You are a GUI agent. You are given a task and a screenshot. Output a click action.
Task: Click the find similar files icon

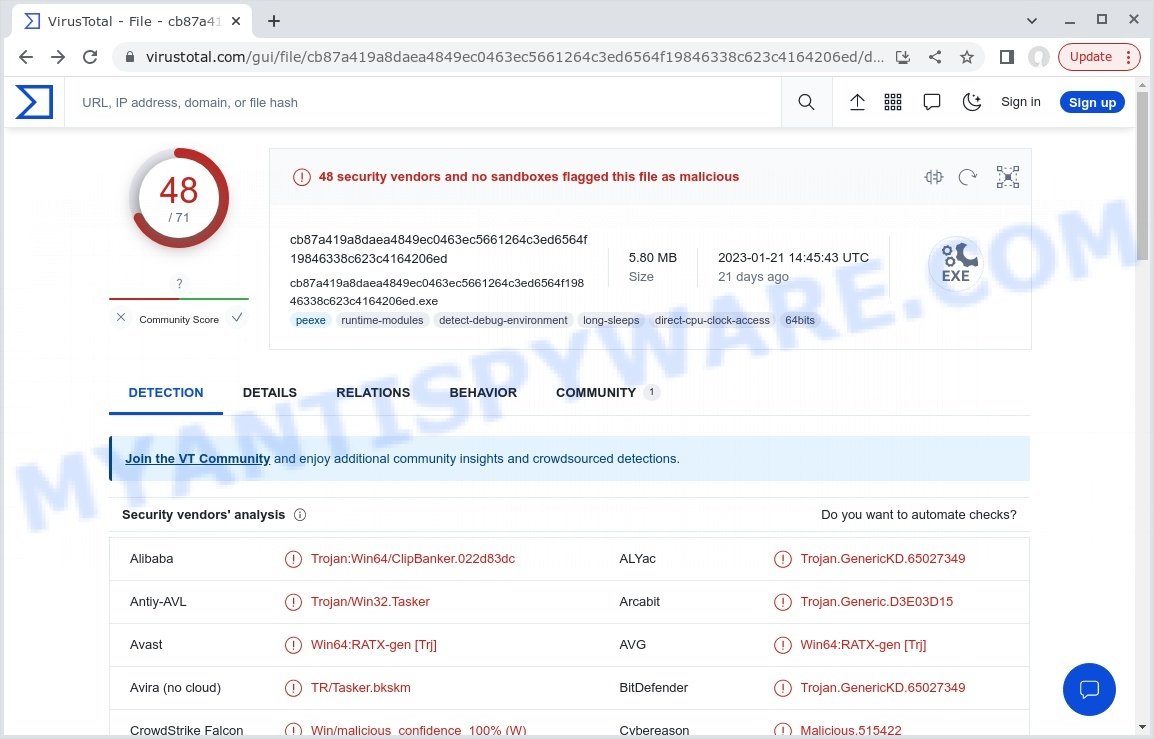click(x=933, y=177)
